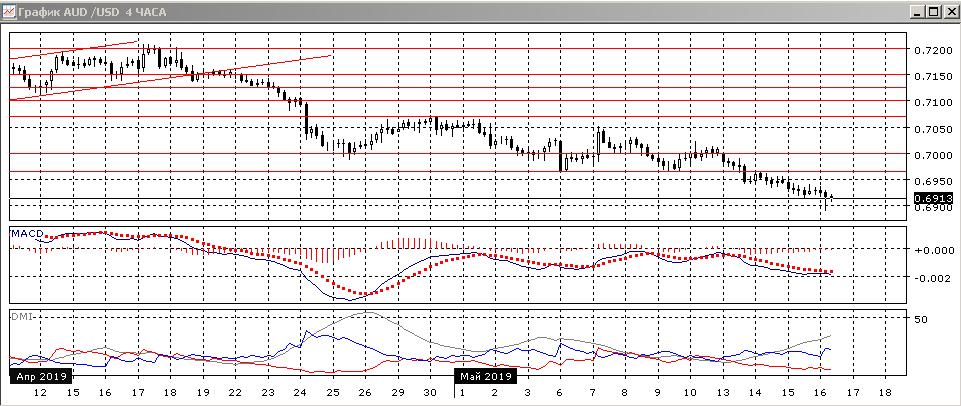Click the 0.7100 price axis label
The height and width of the screenshot is (406, 961).
click(x=933, y=102)
